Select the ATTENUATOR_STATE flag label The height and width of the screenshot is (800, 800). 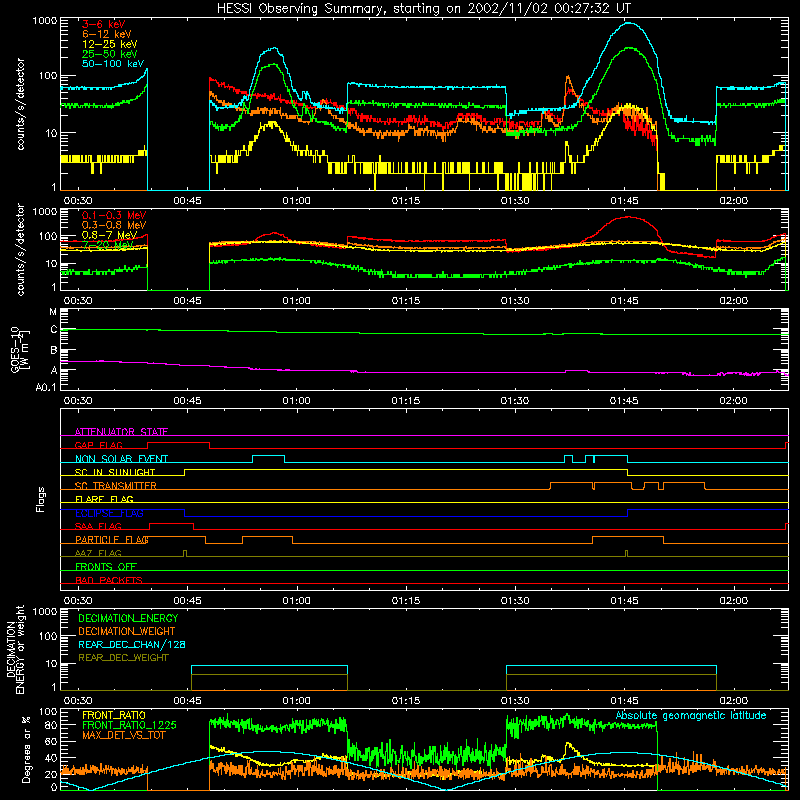coord(121,432)
